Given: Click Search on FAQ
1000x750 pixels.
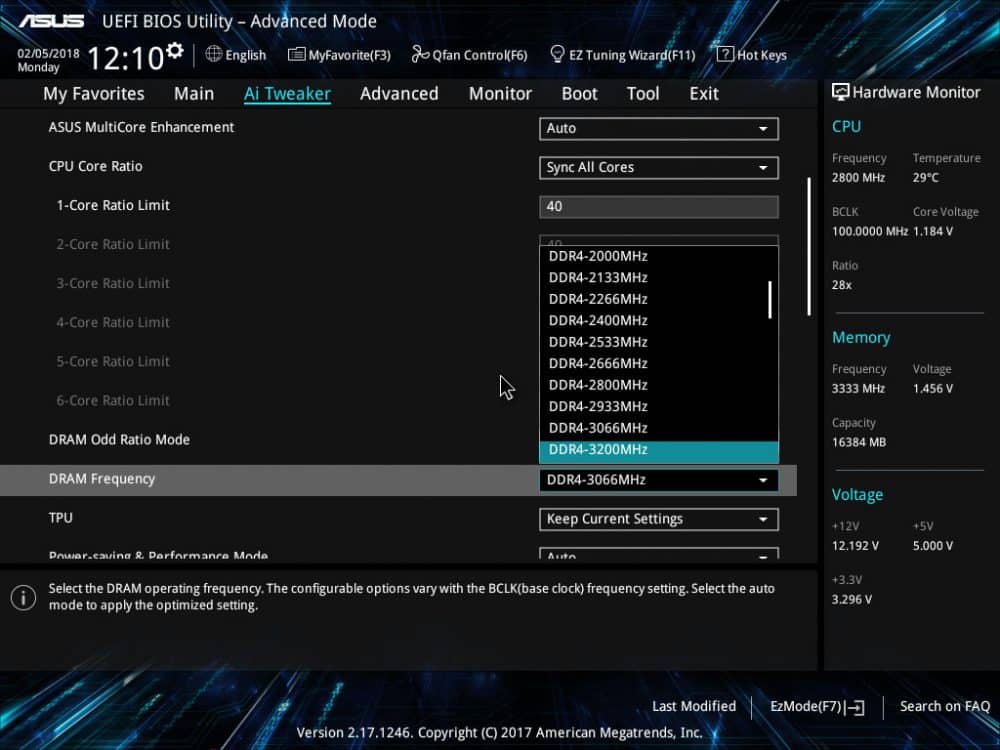Looking at the screenshot, I should [x=945, y=707].
